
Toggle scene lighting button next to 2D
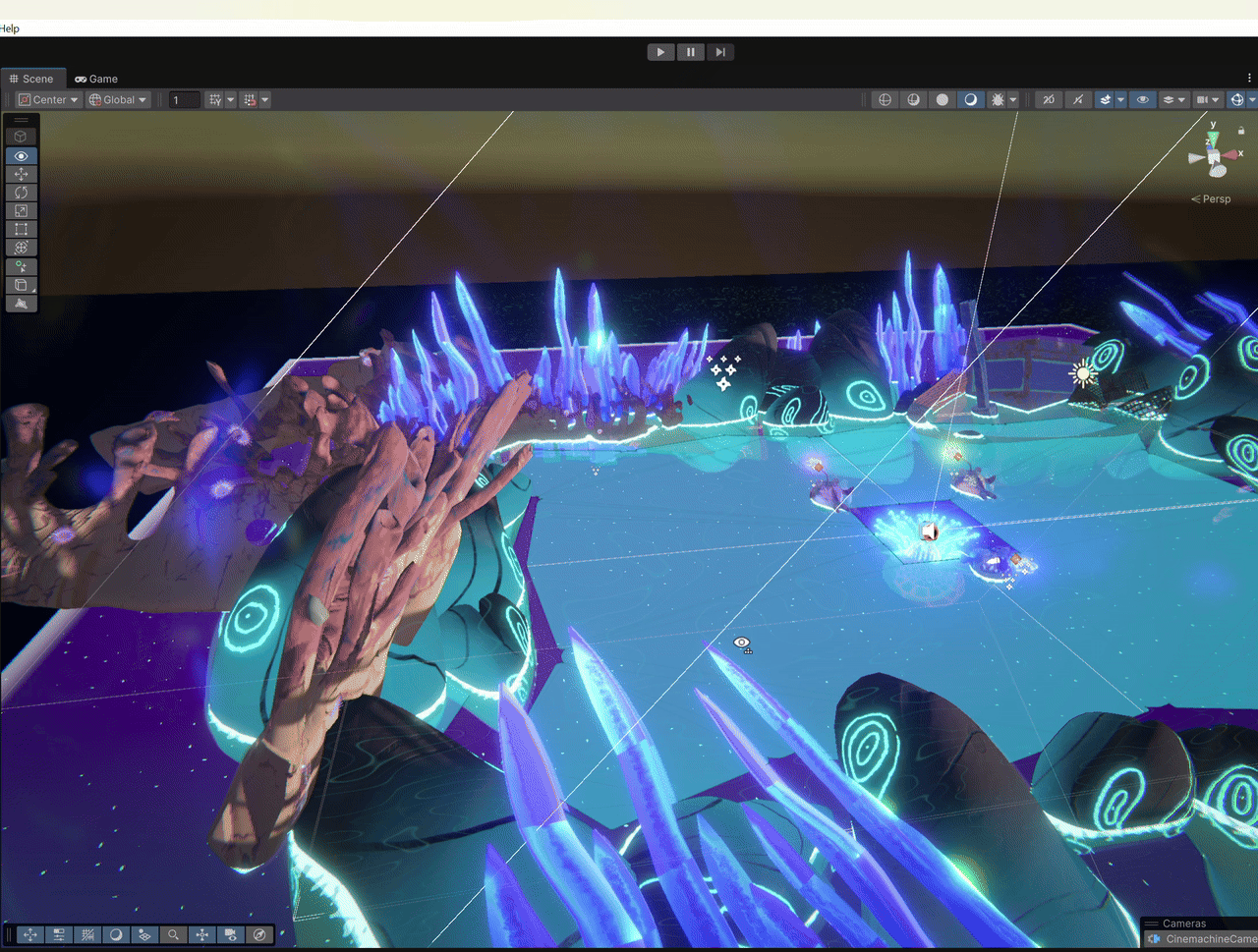1077,100
